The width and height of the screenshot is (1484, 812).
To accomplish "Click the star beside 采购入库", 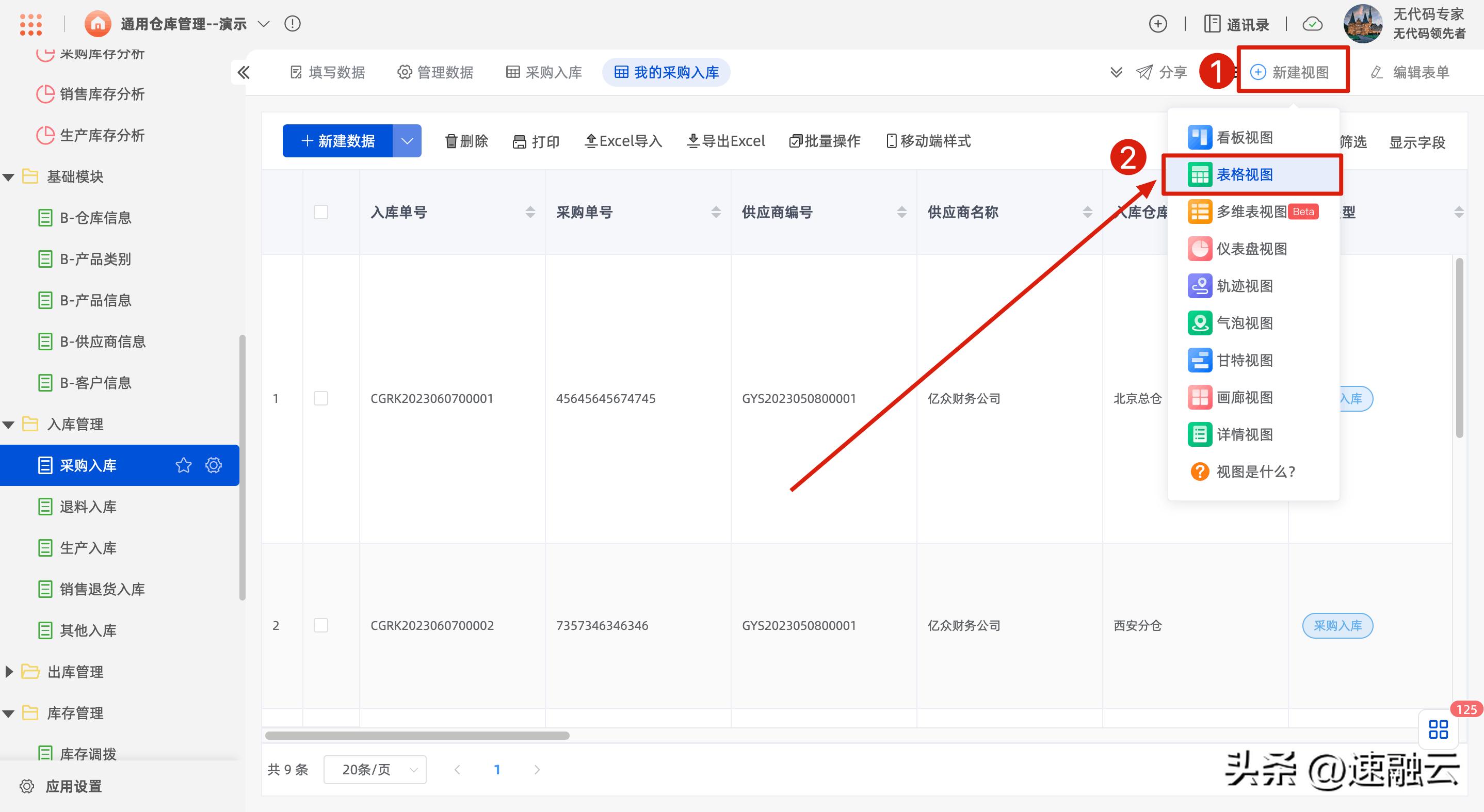I will (183, 465).
